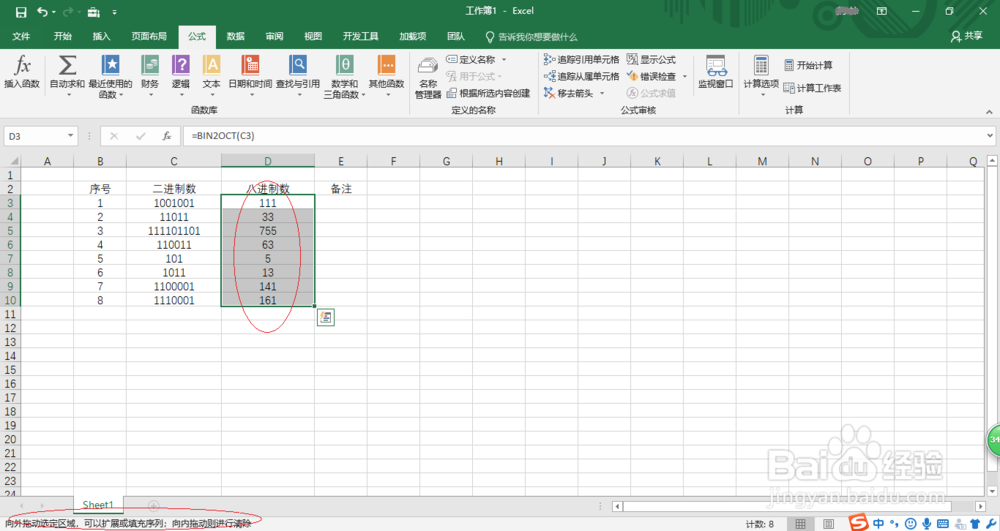Toggle Show Formulas (显示公式)

pos(651,59)
